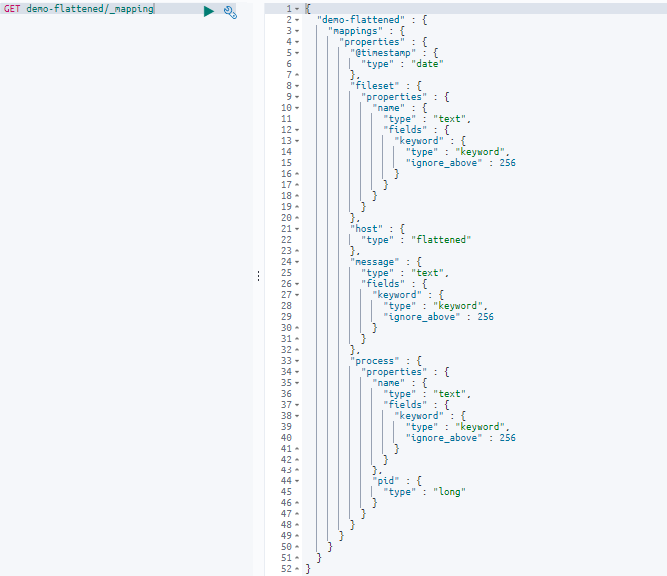Viewport: 667px width, 576px height.
Task: Click ignore_above 256 on line 15
Action: click(x=460, y=163)
